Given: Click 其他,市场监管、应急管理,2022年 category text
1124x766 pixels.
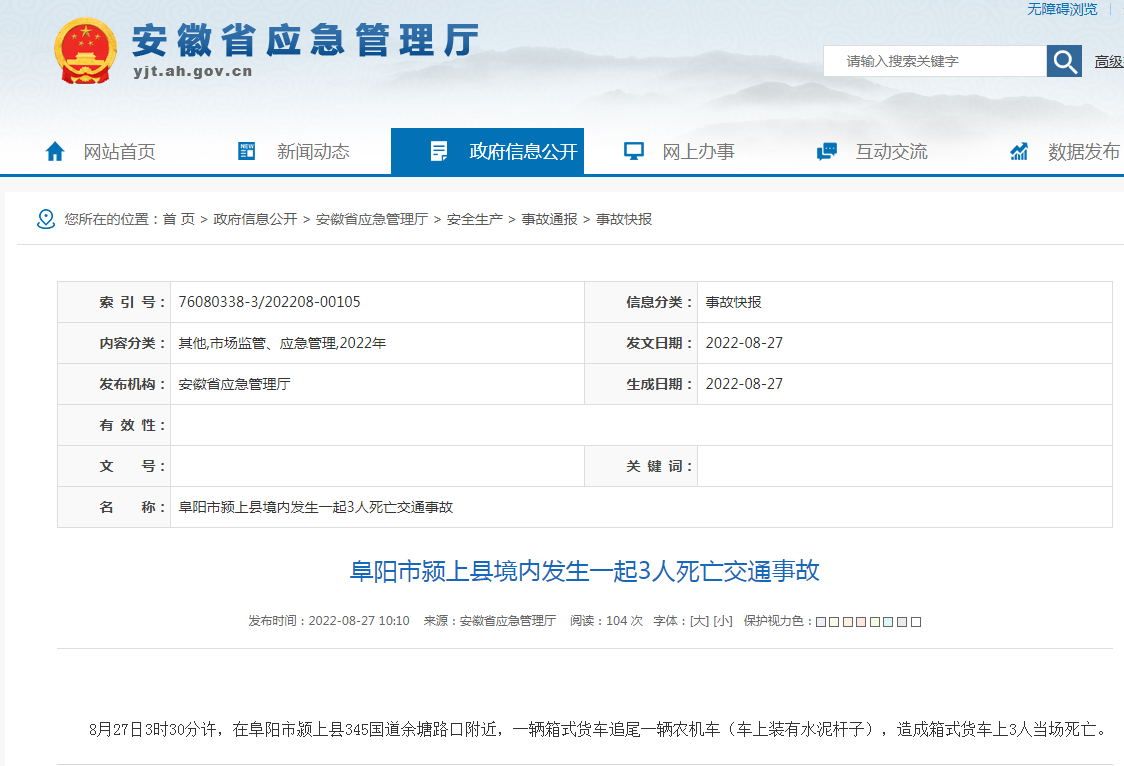Looking at the screenshot, I should (x=282, y=343).
